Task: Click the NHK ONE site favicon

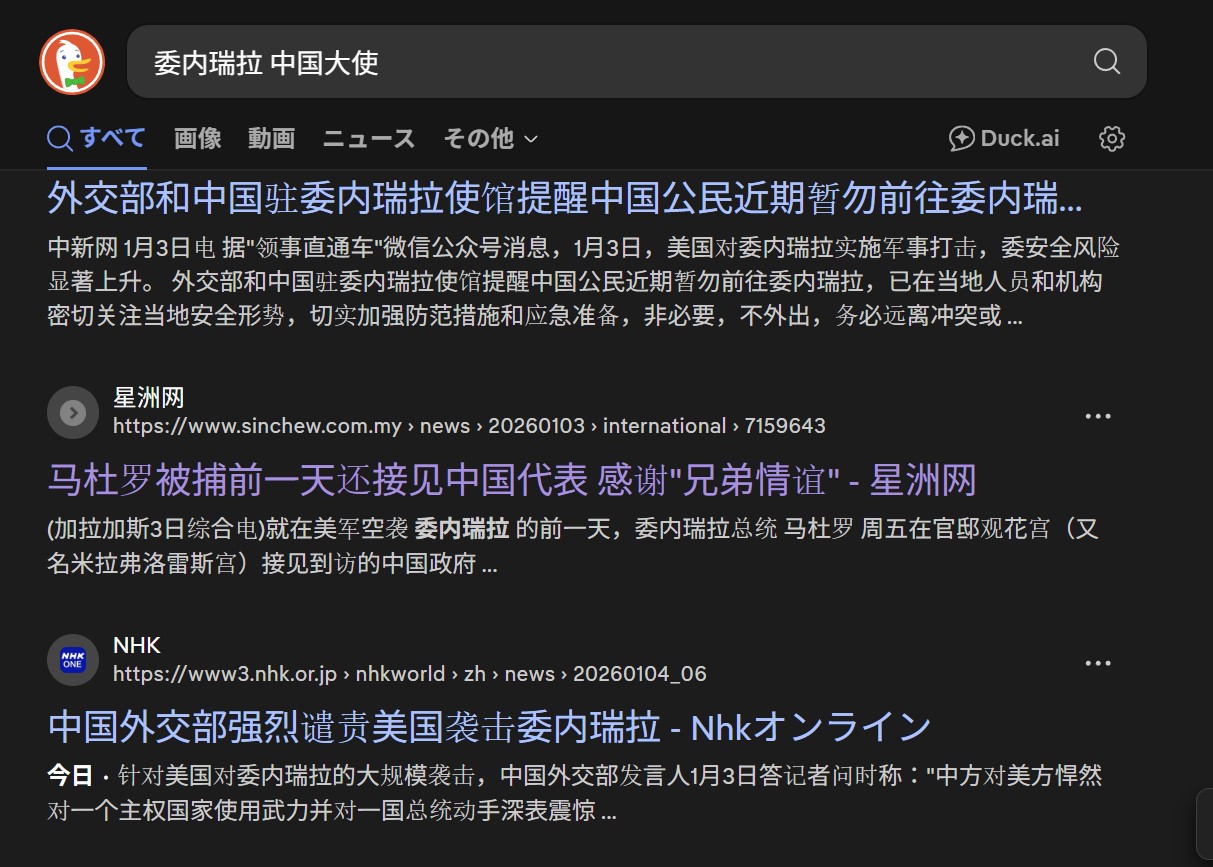Action: [73, 660]
